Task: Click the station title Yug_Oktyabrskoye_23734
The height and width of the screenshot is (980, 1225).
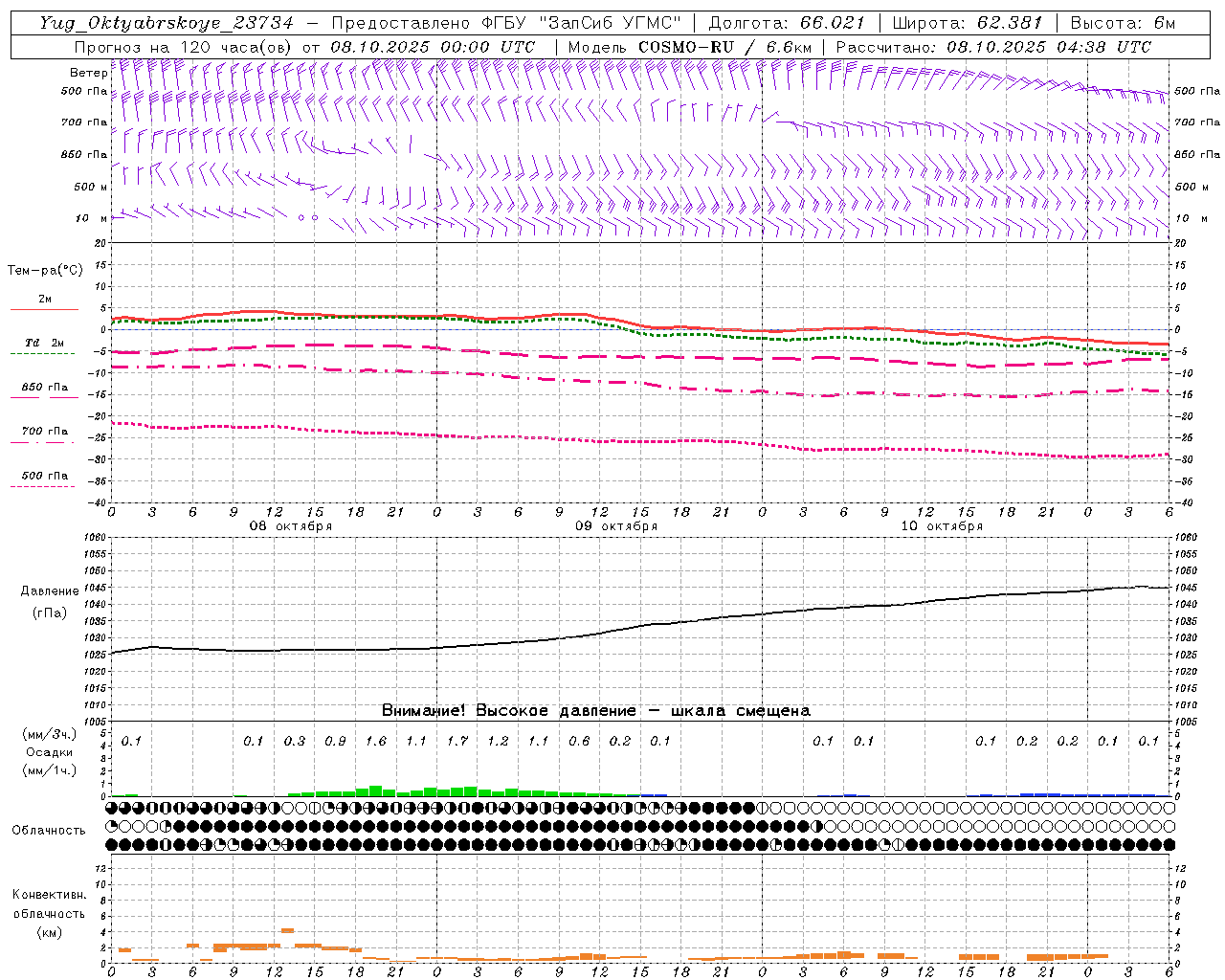Action: (167, 23)
